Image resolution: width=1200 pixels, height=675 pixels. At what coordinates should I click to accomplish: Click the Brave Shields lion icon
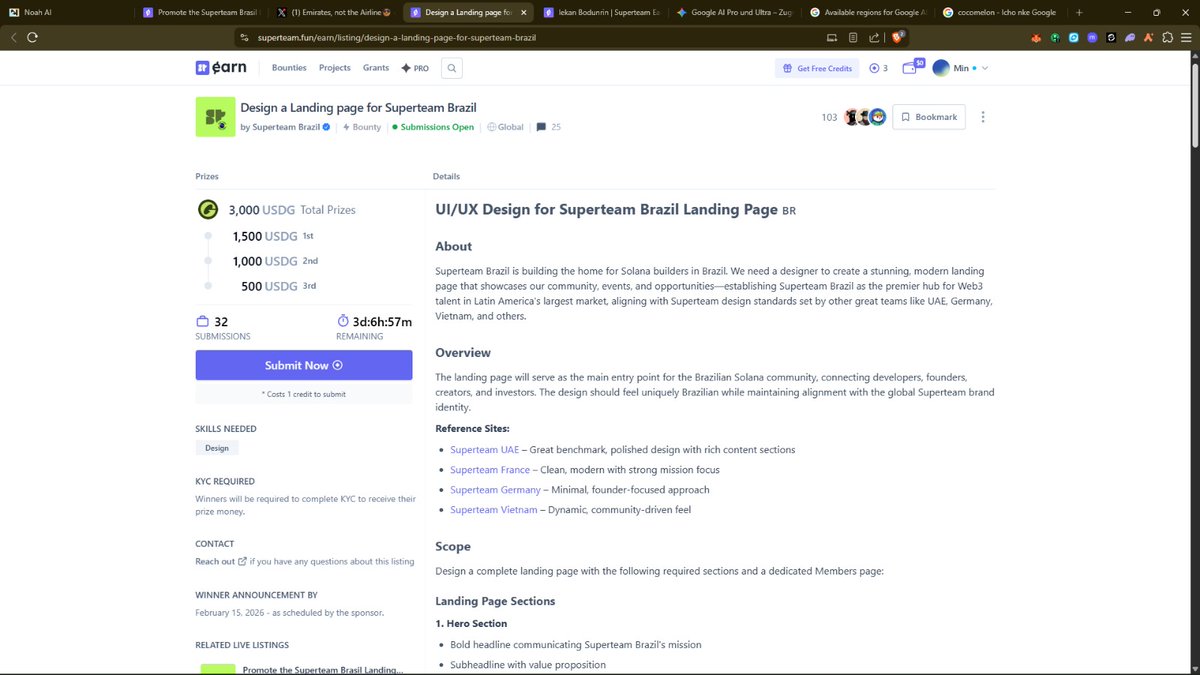(898, 37)
